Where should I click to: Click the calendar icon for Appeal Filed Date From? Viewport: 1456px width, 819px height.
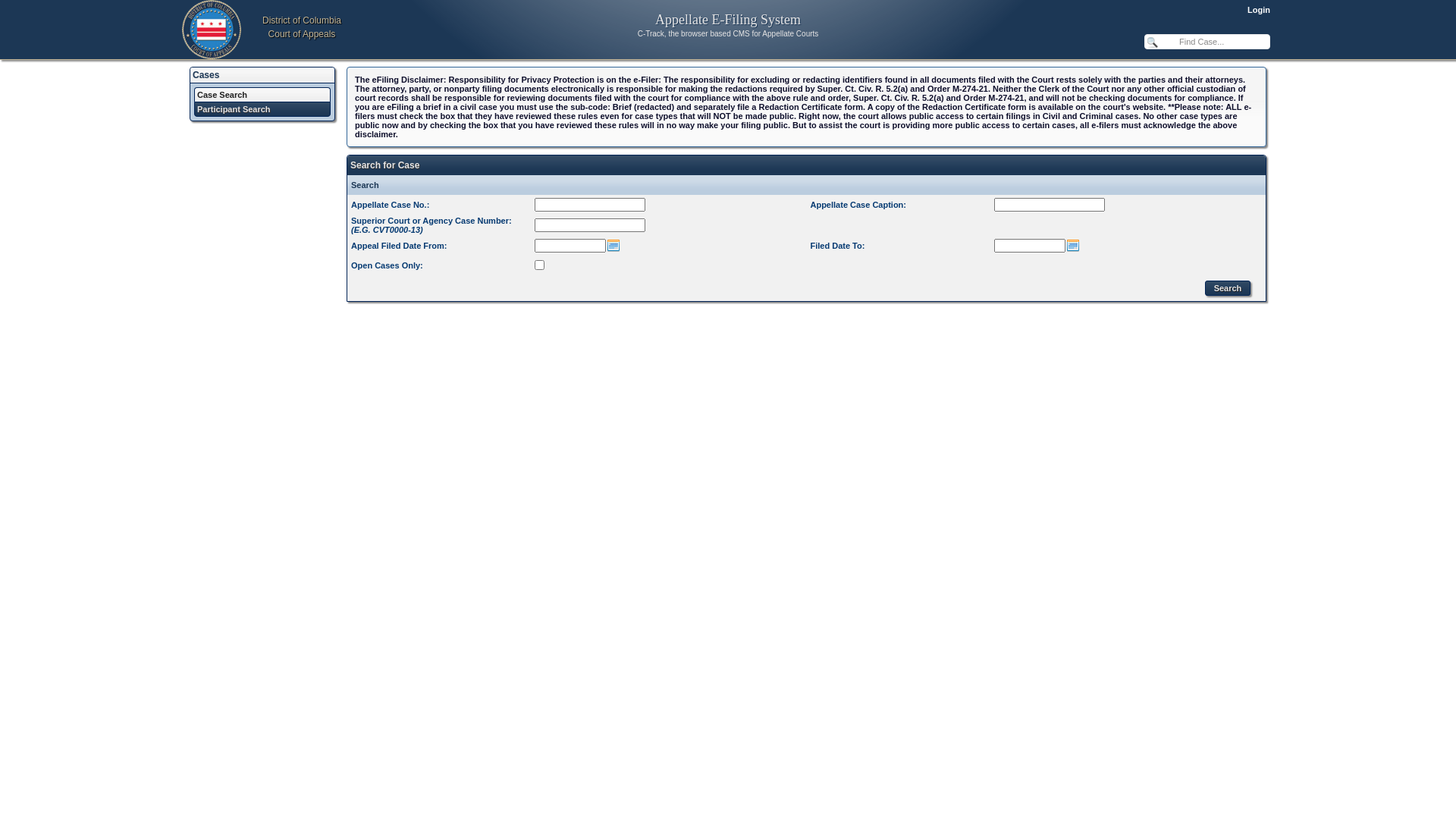coord(613,245)
